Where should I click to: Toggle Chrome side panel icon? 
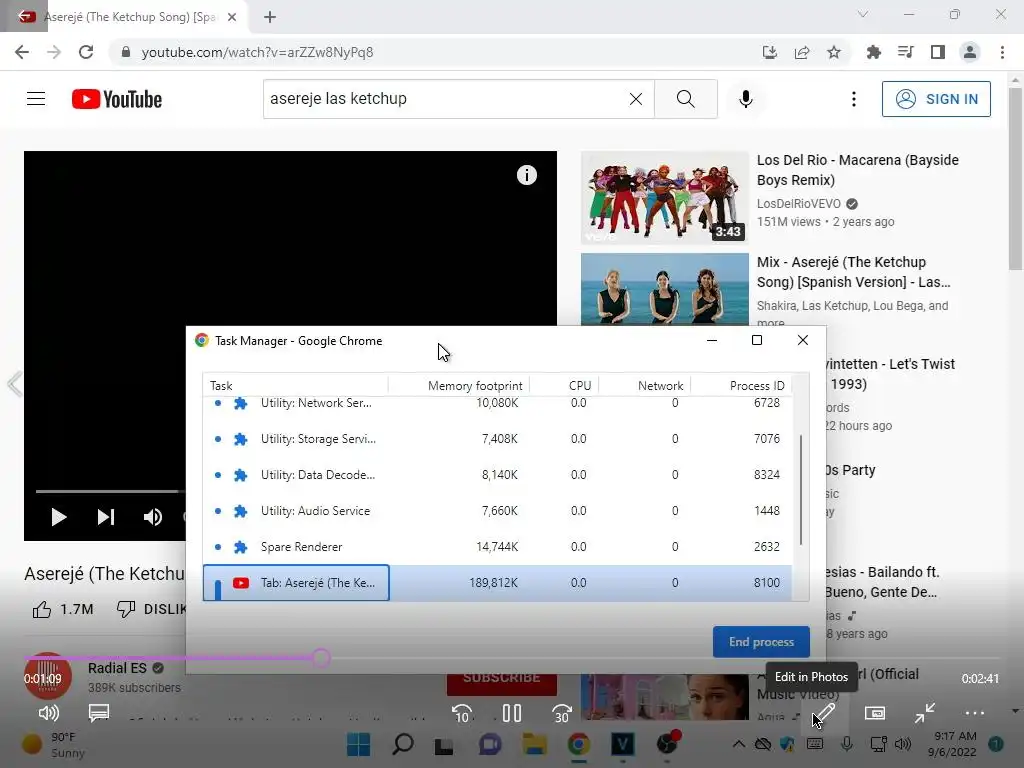pos(938,52)
